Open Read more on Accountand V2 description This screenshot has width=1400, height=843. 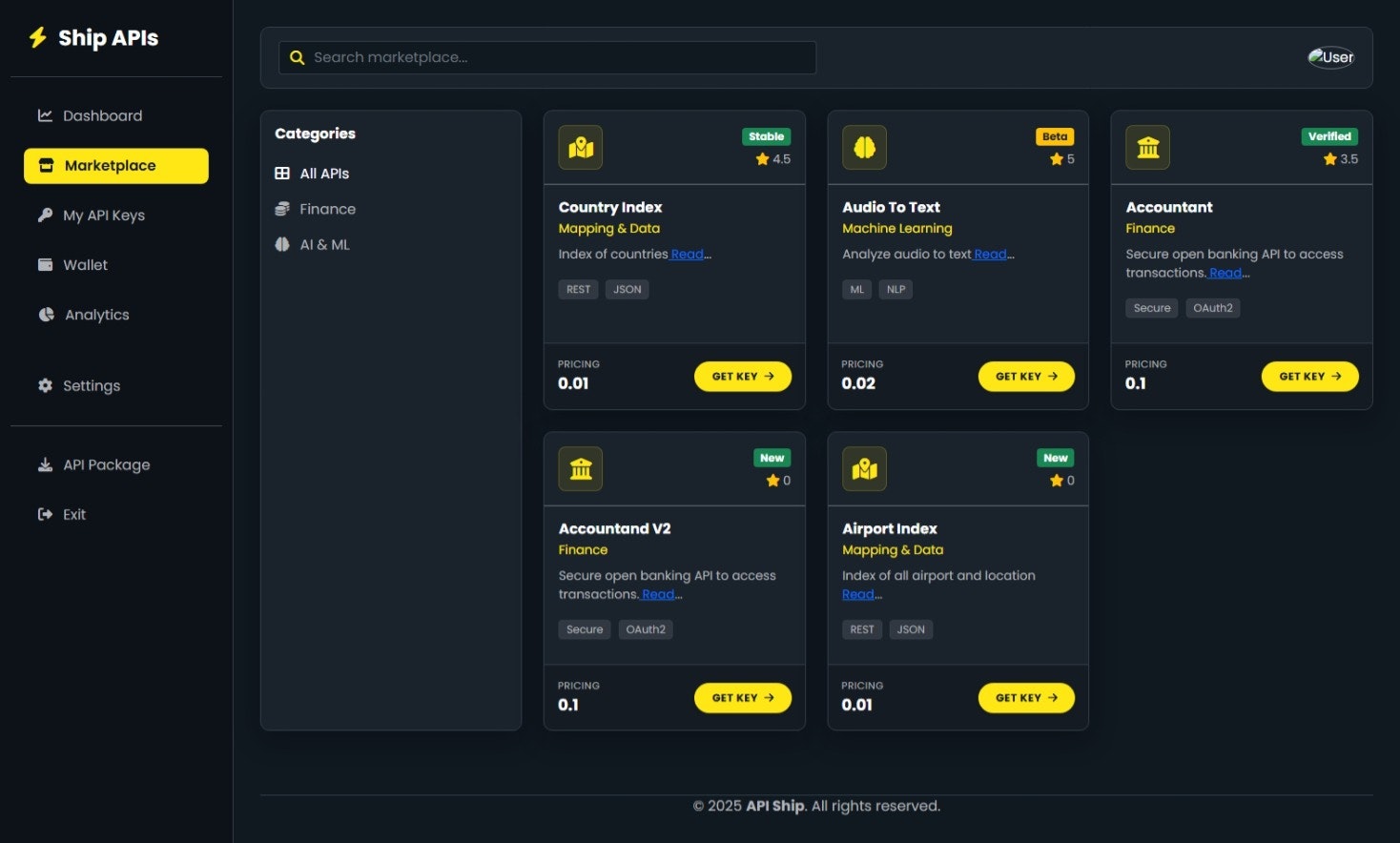[x=660, y=593]
